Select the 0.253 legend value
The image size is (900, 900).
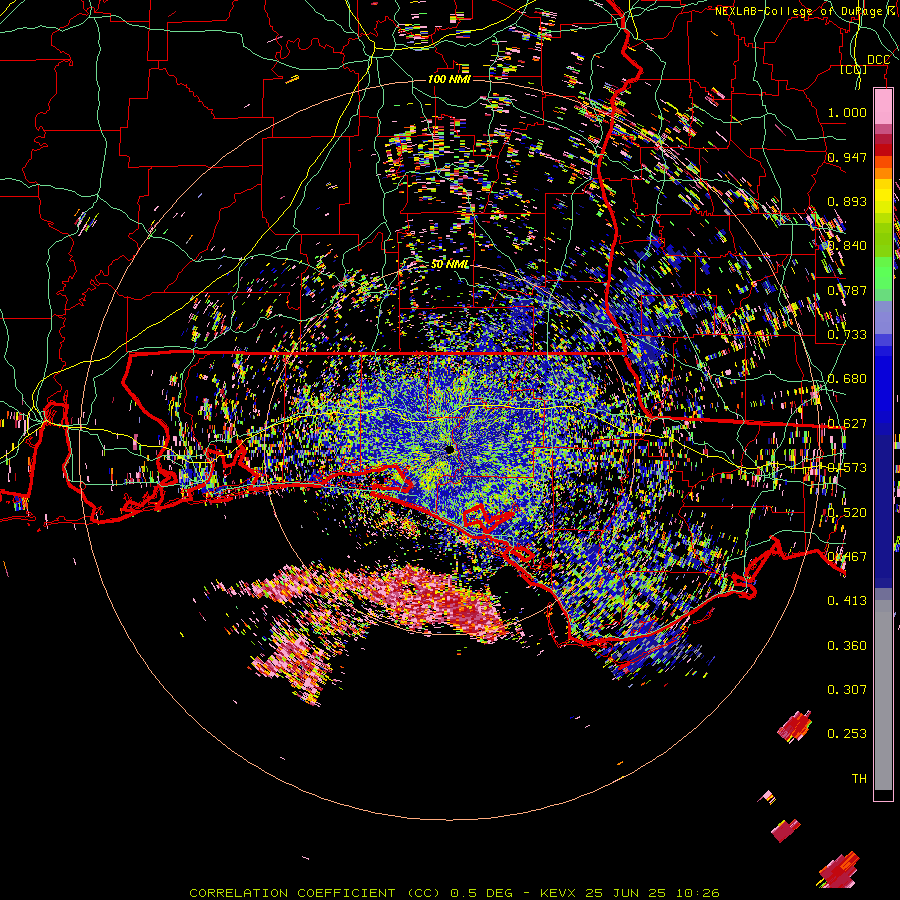pyautogui.click(x=847, y=734)
